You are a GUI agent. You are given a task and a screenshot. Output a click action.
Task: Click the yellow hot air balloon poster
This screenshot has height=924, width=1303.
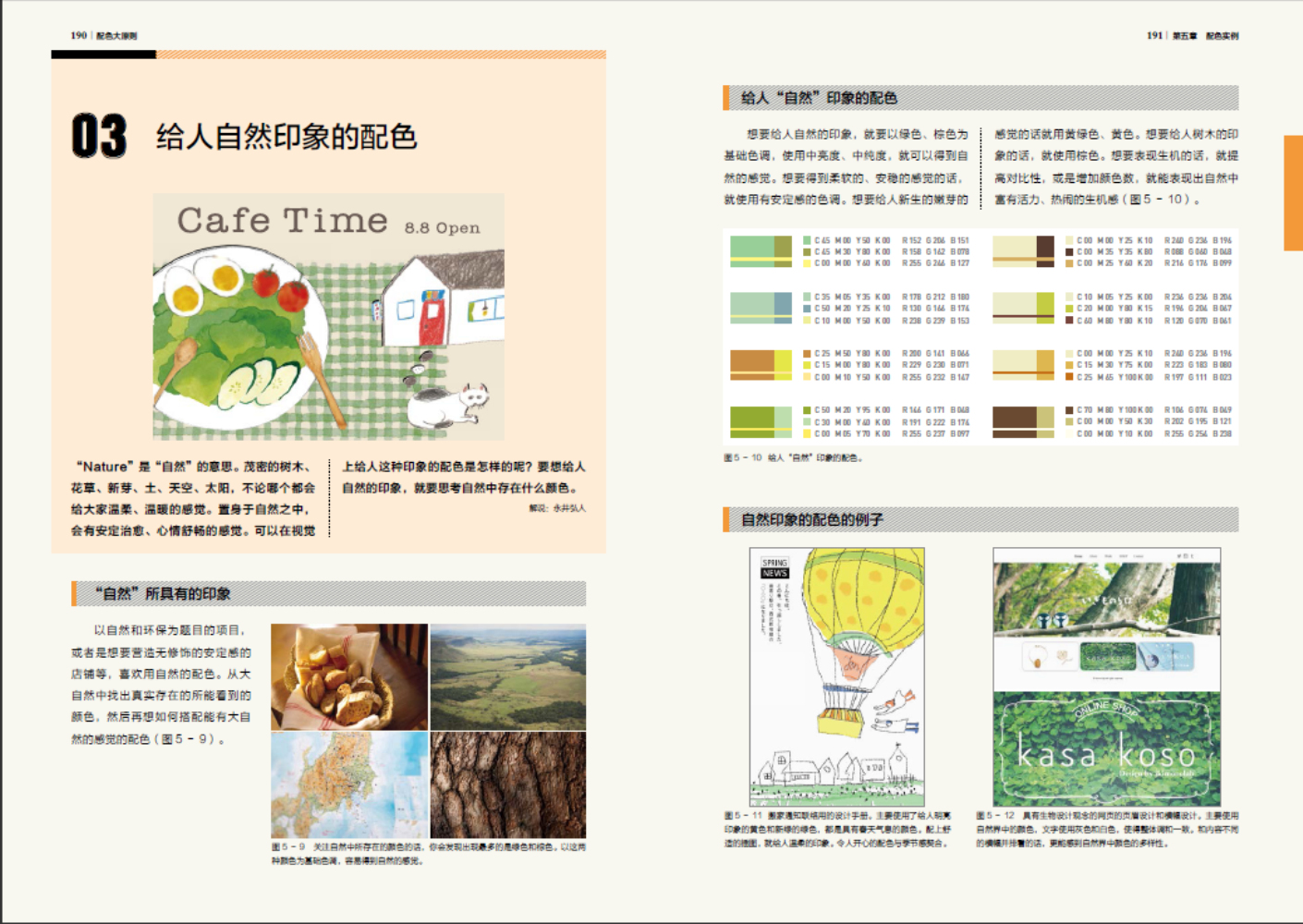(x=836, y=676)
